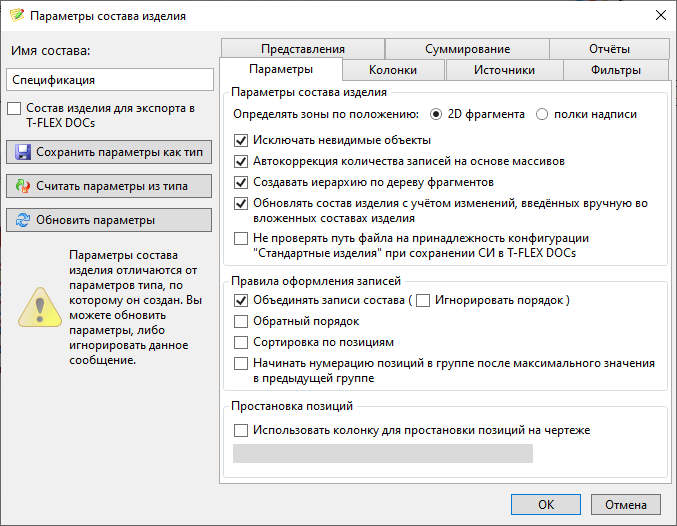Uncheck Создавать иерархию по дереву фрагментов
The image size is (677, 526).
click(241, 182)
